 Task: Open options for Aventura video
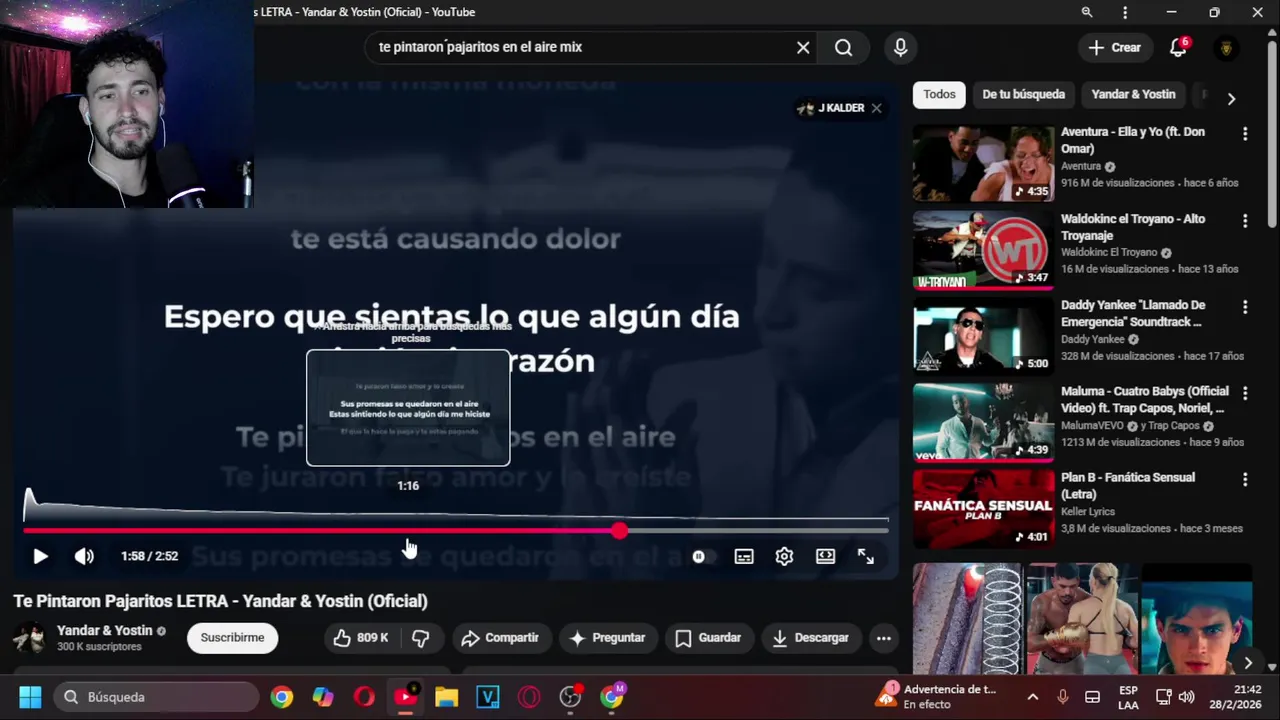coord(1245,133)
